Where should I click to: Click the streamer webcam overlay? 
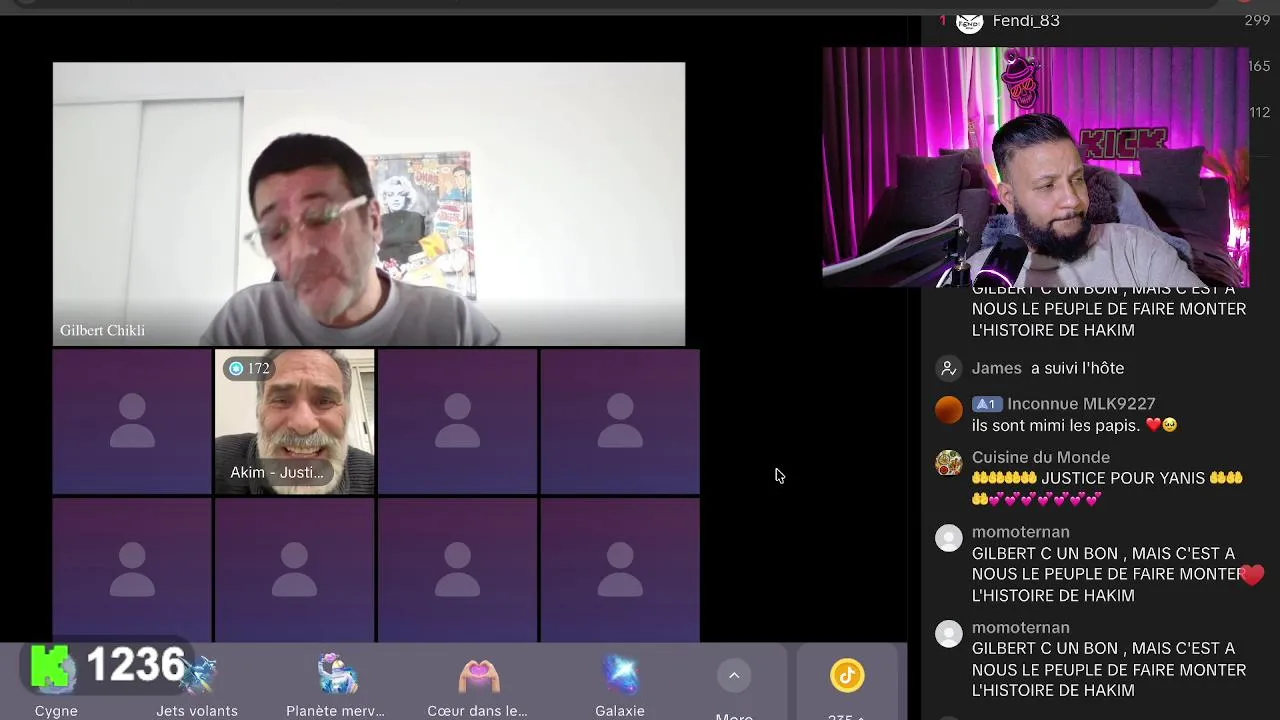[x=1035, y=167]
